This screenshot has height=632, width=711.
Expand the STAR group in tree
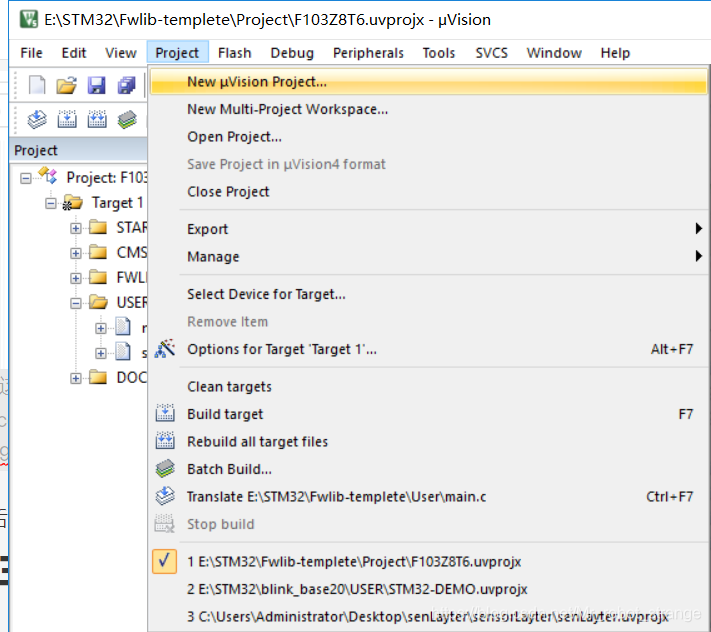(76, 228)
